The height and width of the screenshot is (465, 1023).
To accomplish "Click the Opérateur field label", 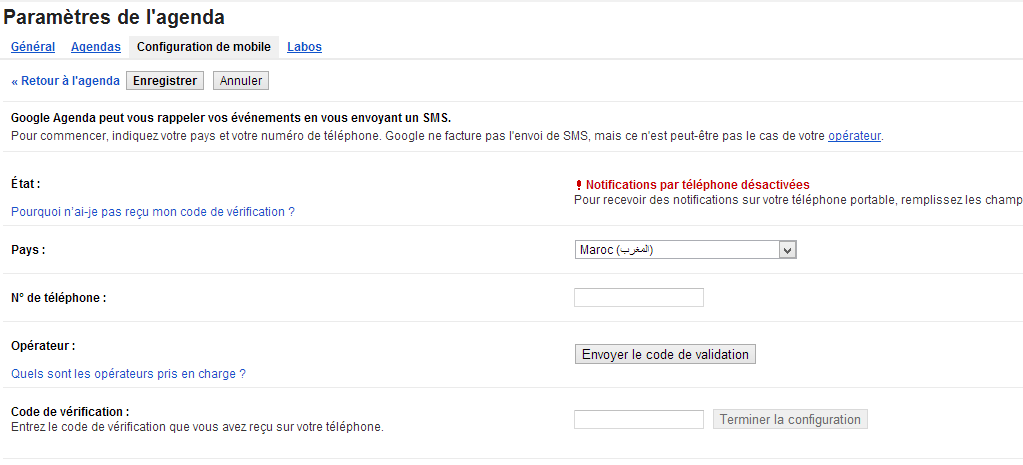I will tap(44, 346).
